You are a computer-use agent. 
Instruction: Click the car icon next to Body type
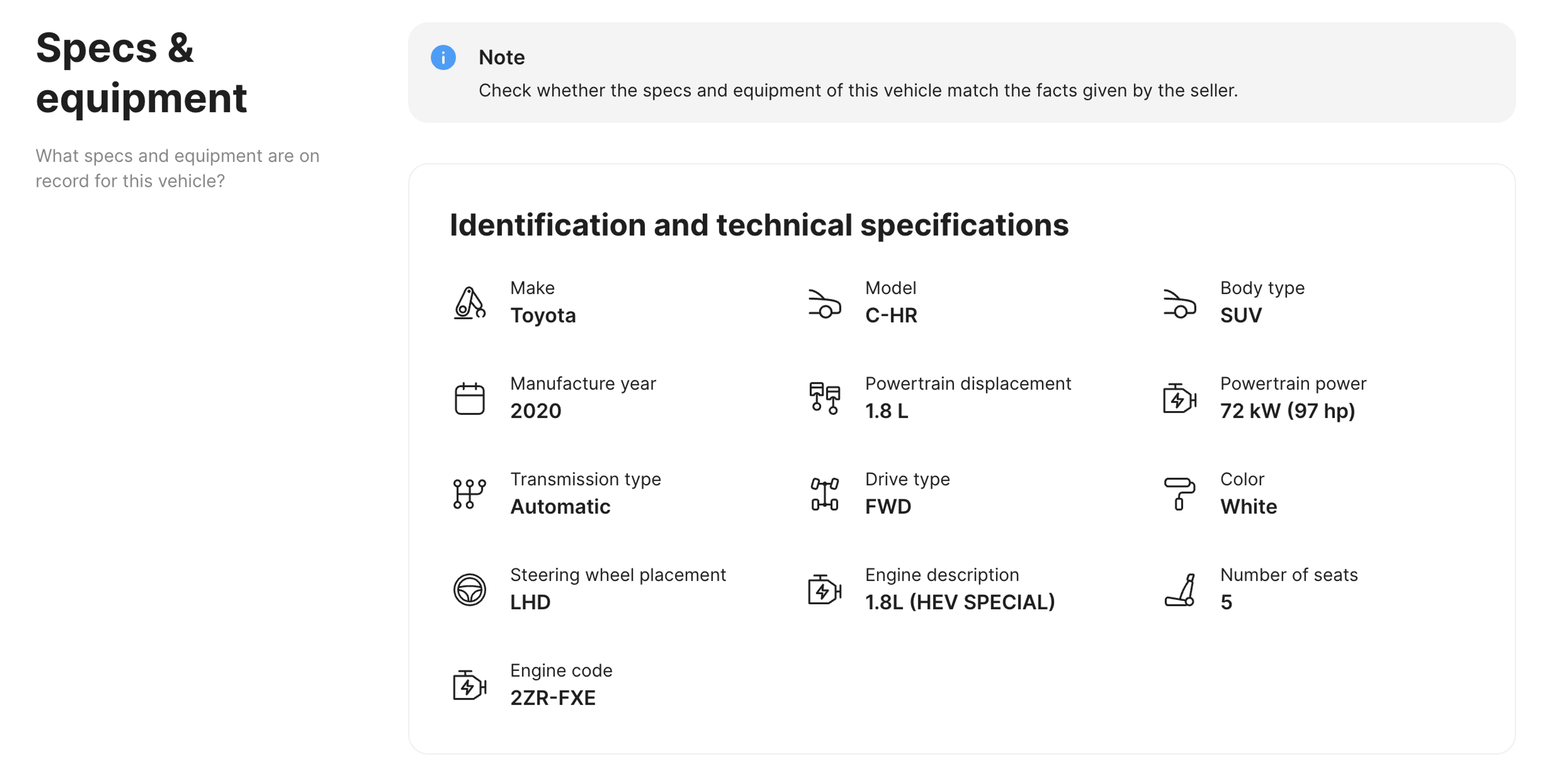coord(1179,303)
